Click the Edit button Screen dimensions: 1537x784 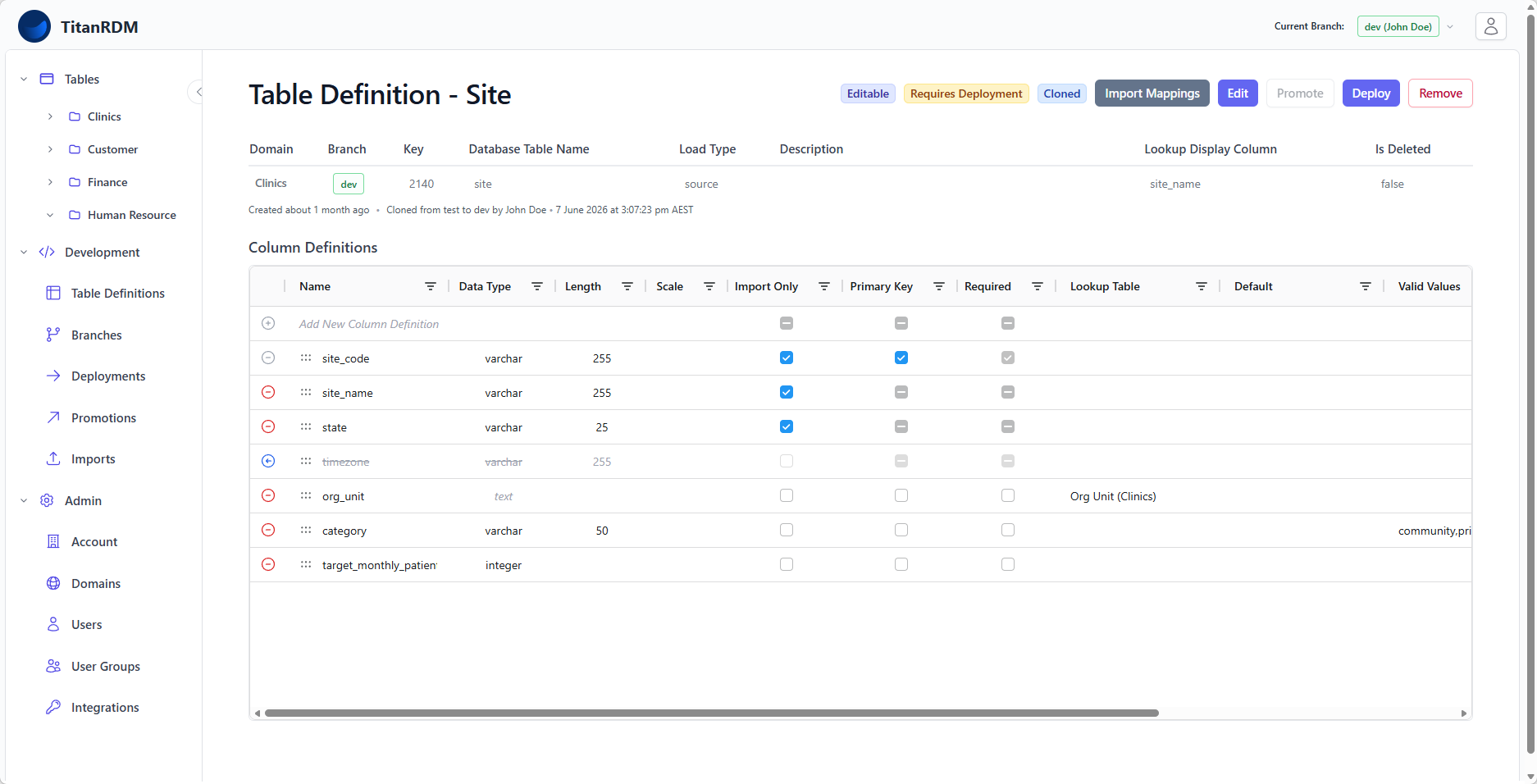[1238, 93]
